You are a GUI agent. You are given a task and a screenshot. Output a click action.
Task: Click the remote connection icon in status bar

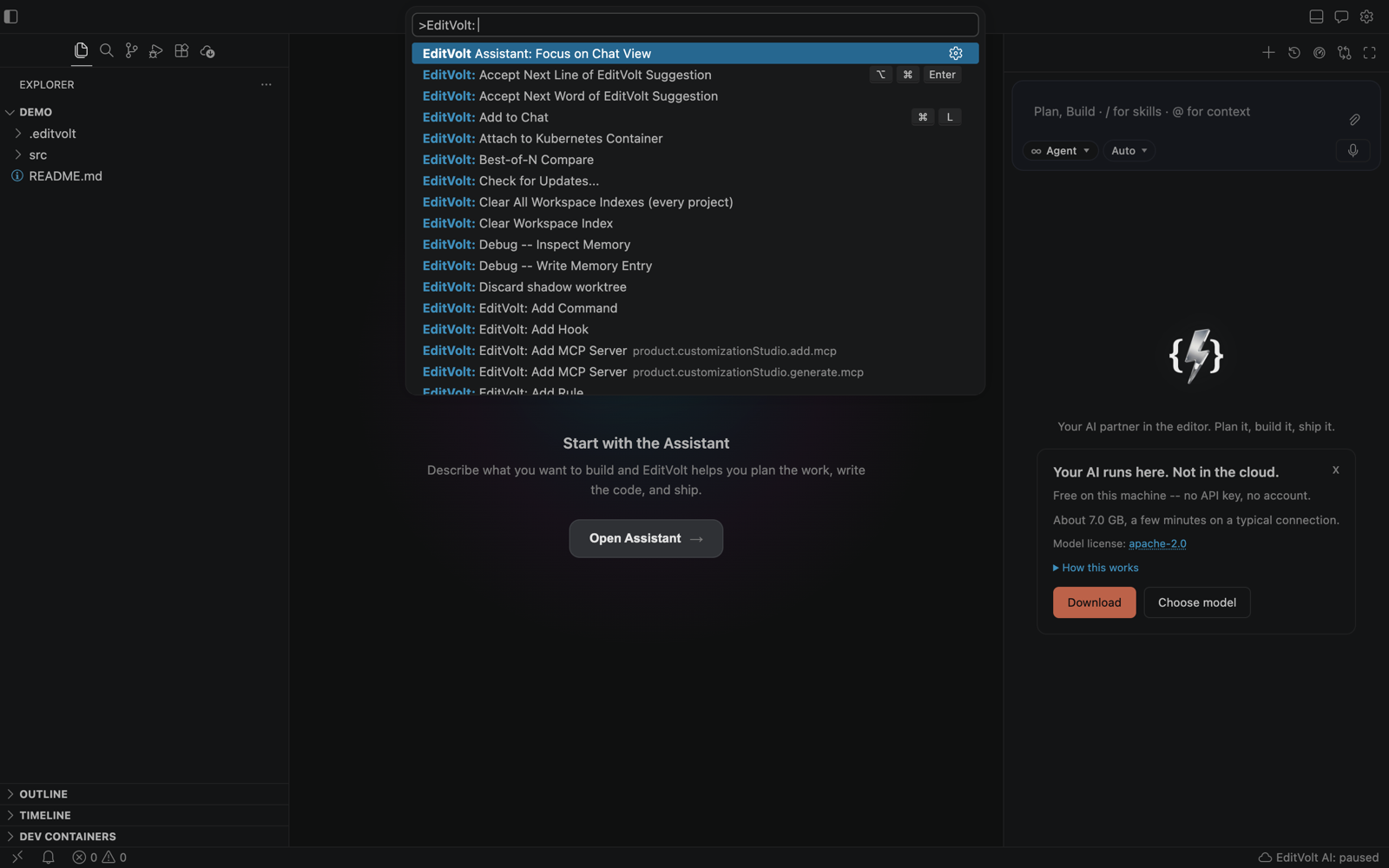[x=17, y=858]
